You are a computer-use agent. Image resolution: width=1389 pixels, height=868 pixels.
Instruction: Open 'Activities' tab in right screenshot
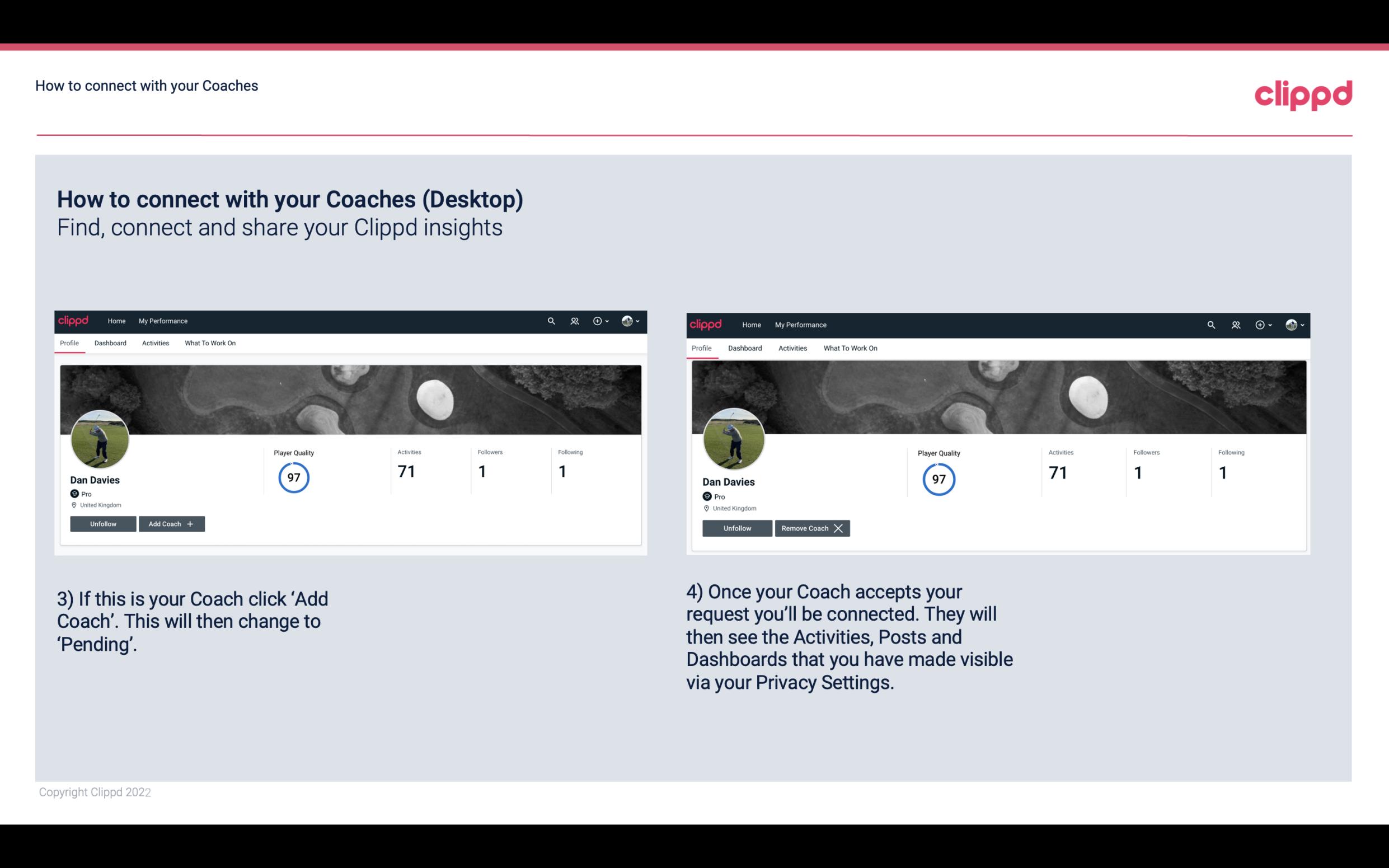tap(792, 347)
